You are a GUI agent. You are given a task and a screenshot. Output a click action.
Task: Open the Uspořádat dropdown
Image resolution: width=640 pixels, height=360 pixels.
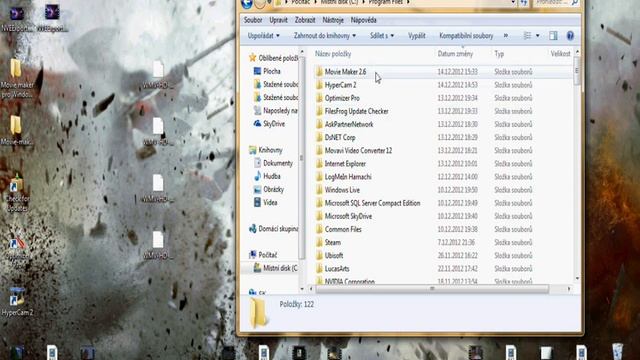[264, 36]
